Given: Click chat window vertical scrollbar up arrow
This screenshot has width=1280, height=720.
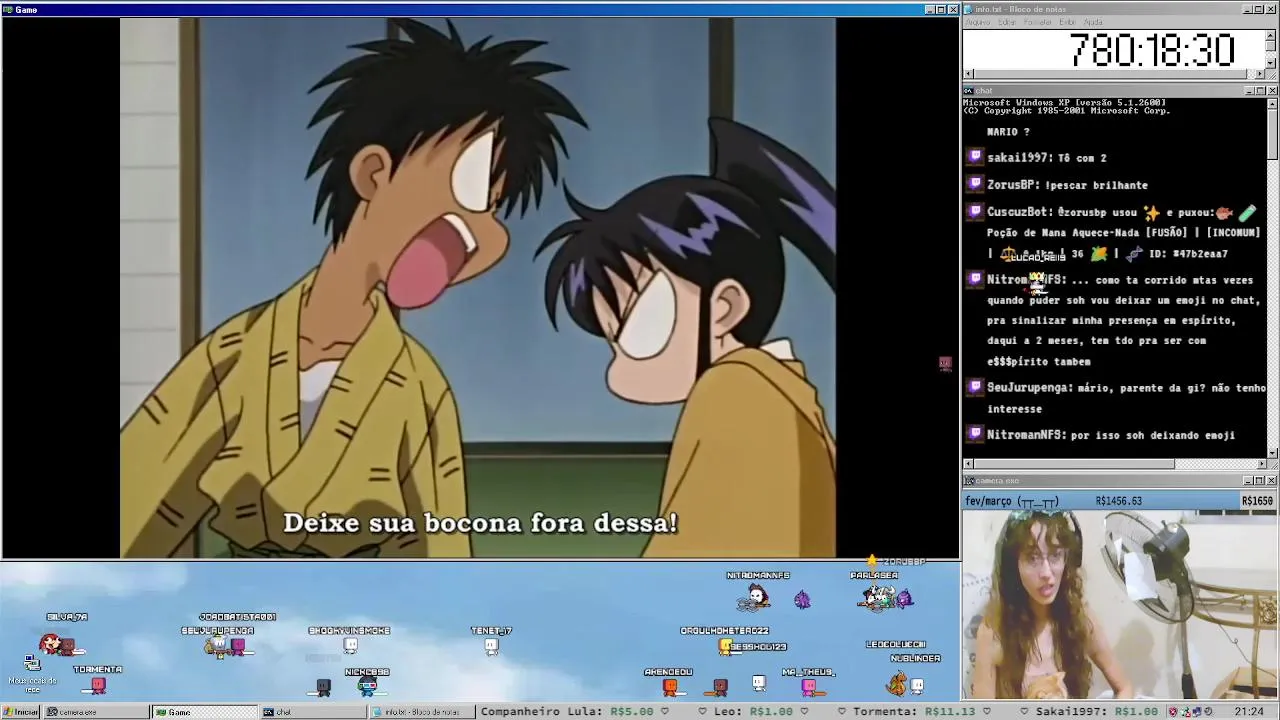Looking at the screenshot, I should [x=1272, y=103].
